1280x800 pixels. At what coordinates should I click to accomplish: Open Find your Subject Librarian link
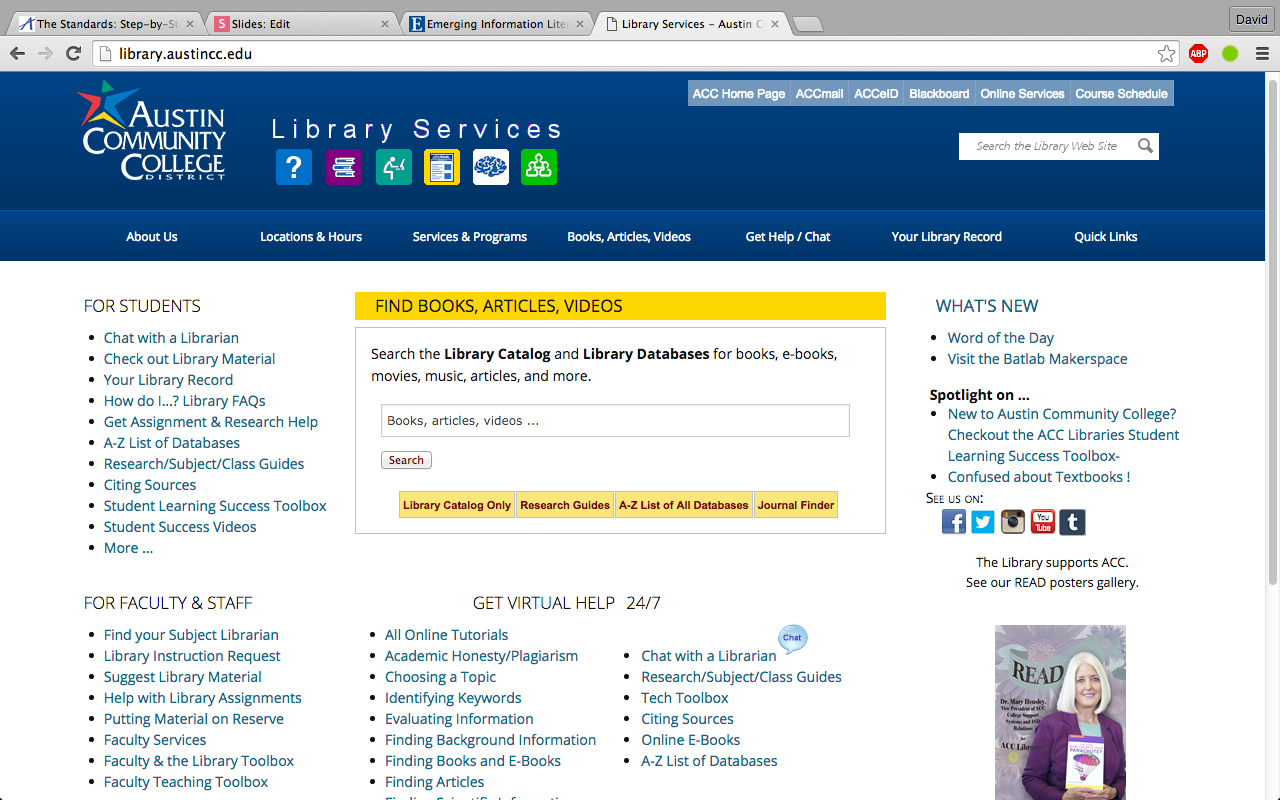coord(191,635)
